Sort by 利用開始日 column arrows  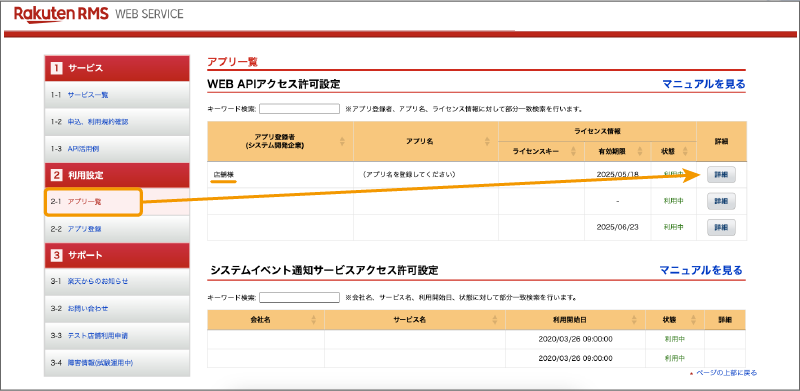[x=634, y=320]
